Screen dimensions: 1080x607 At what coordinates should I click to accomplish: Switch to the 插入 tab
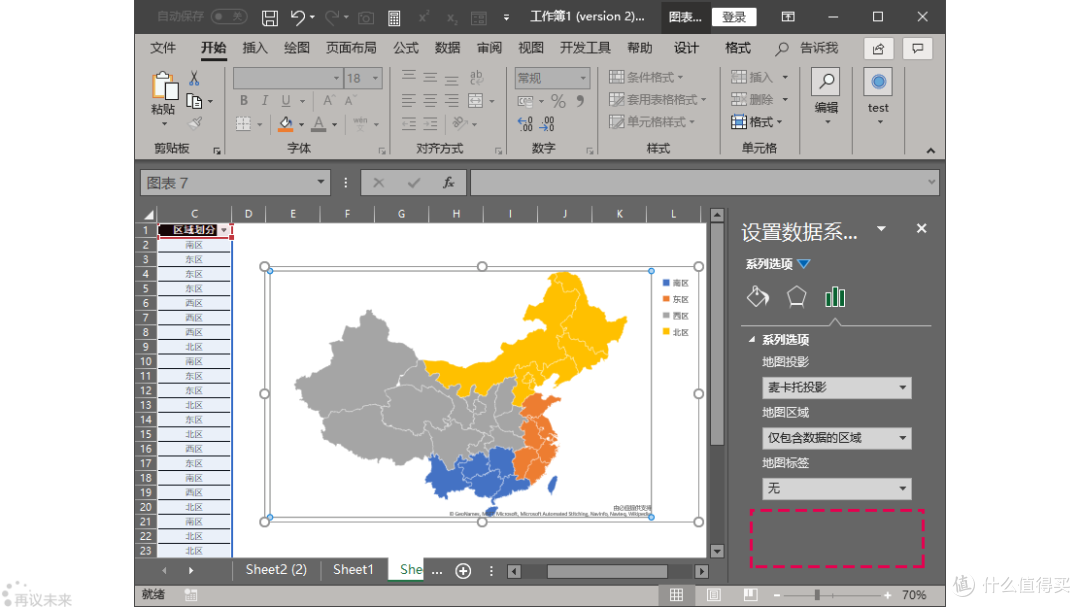pyautogui.click(x=255, y=48)
